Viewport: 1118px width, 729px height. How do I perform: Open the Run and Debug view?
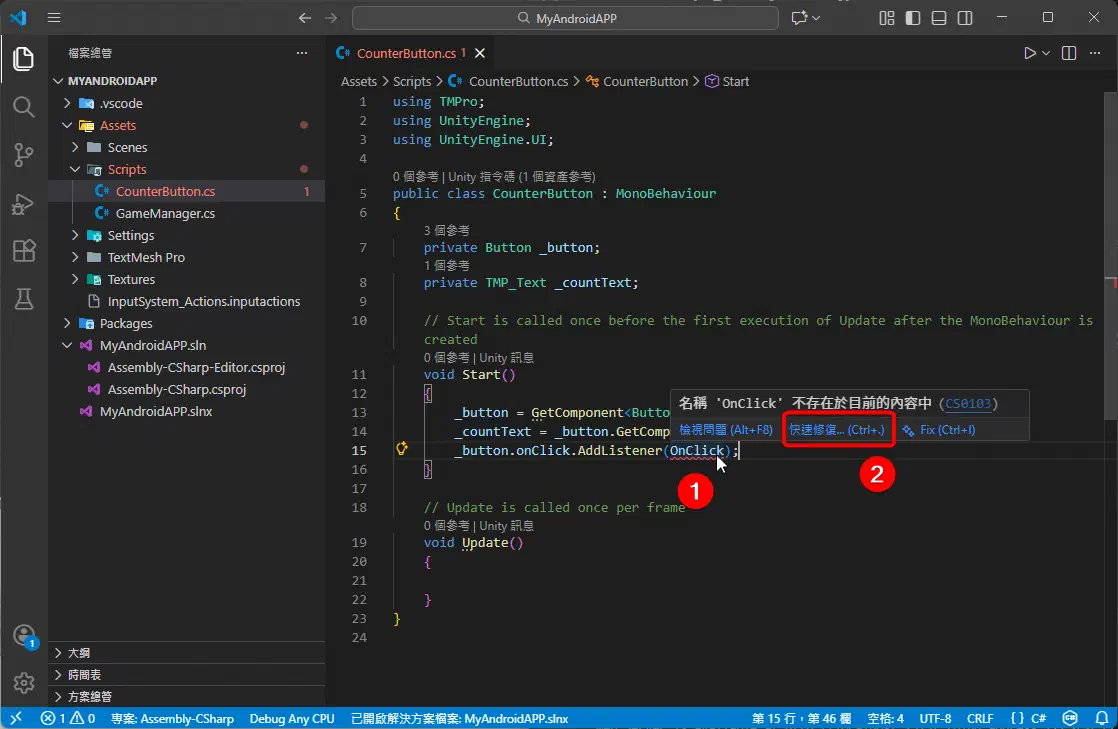[24, 203]
